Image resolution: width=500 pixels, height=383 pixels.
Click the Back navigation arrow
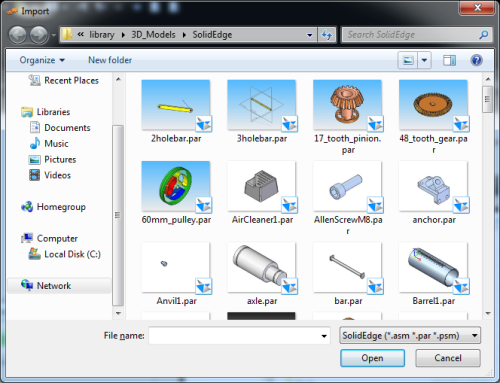point(17,35)
